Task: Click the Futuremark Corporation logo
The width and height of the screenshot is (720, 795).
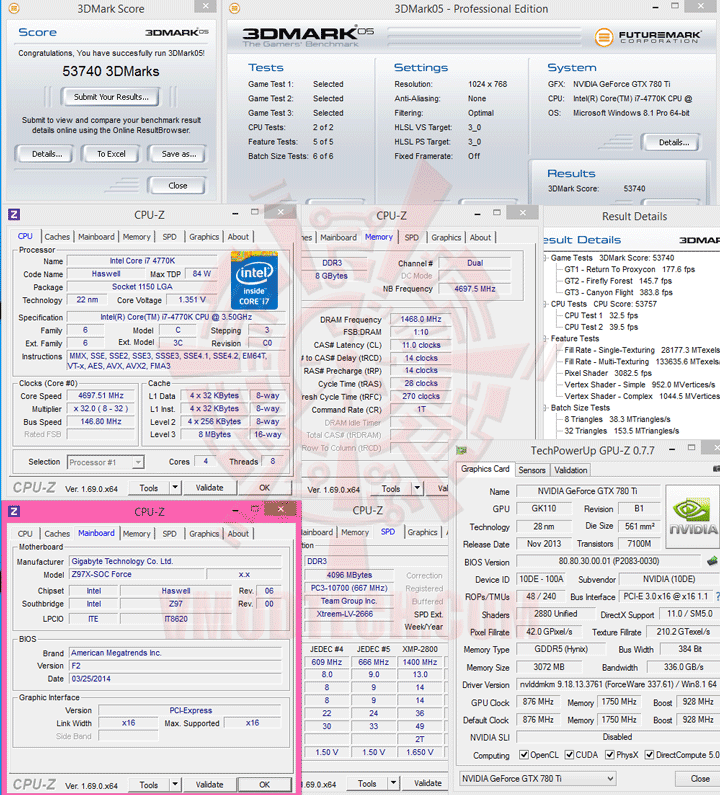Action: 648,37
